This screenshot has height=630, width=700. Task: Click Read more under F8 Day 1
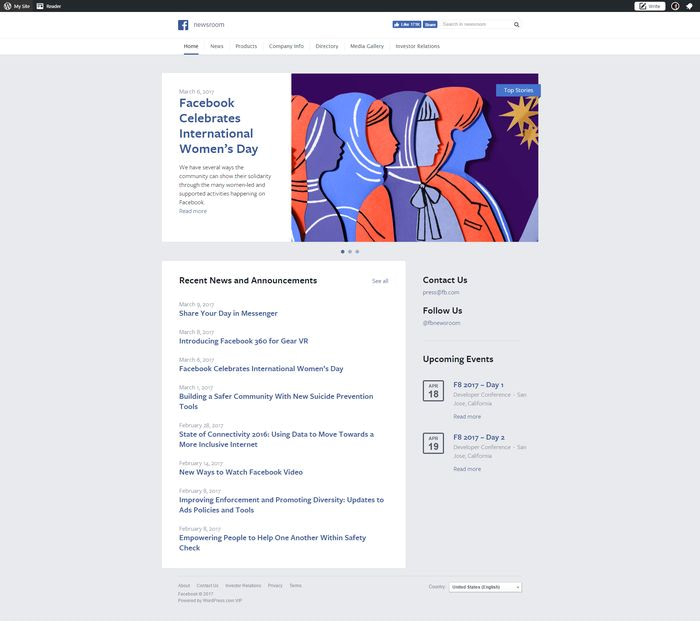[467, 417]
